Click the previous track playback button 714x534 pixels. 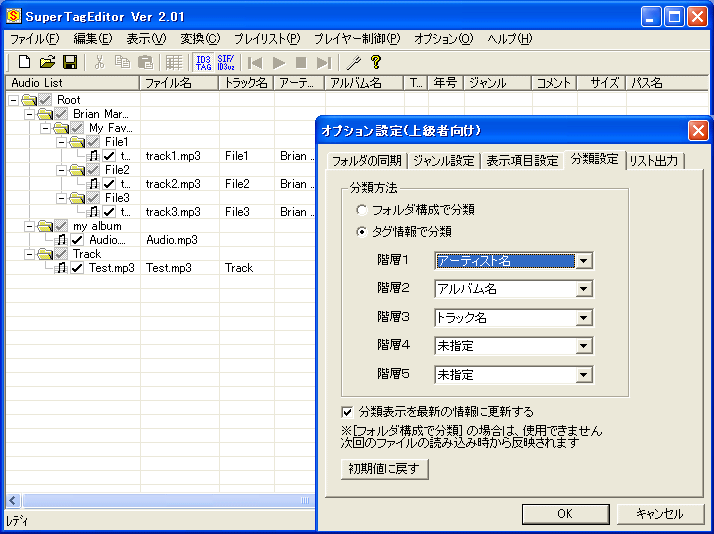pos(255,62)
